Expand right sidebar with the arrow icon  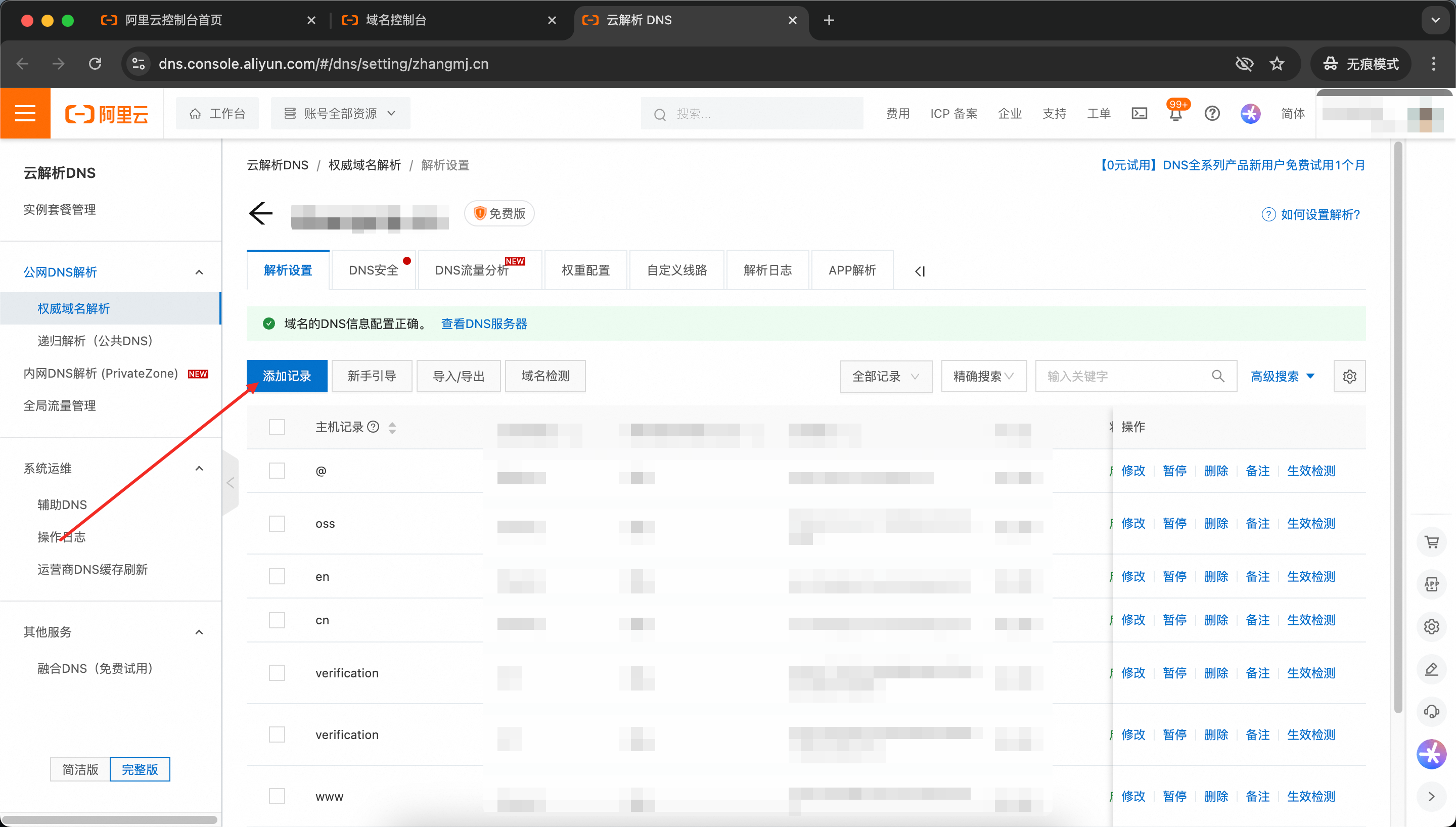pyautogui.click(x=1432, y=796)
